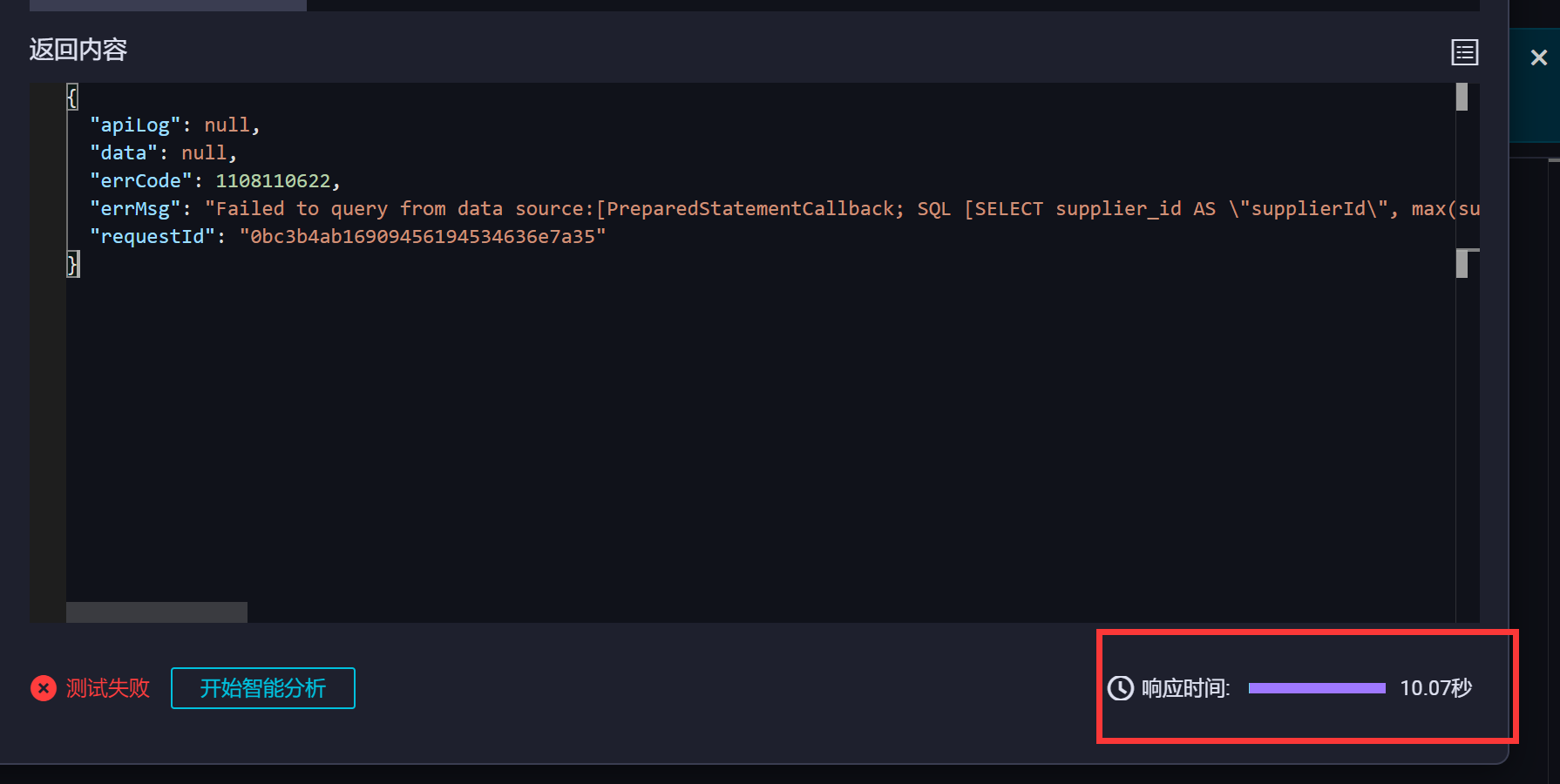Viewport: 1560px width, 784px height.
Task: Click the null value of "data"
Action: pyautogui.click(x=204, y=153)
